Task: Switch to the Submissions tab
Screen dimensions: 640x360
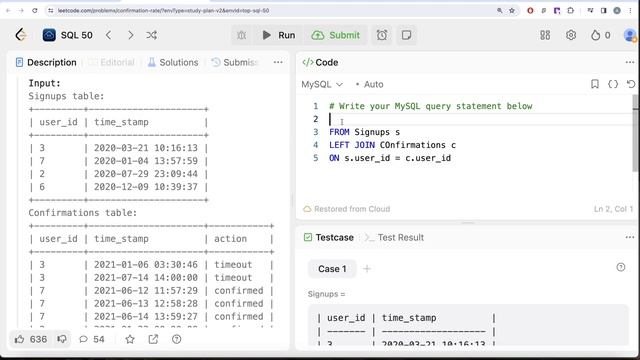Action: [x=235, y=62]
